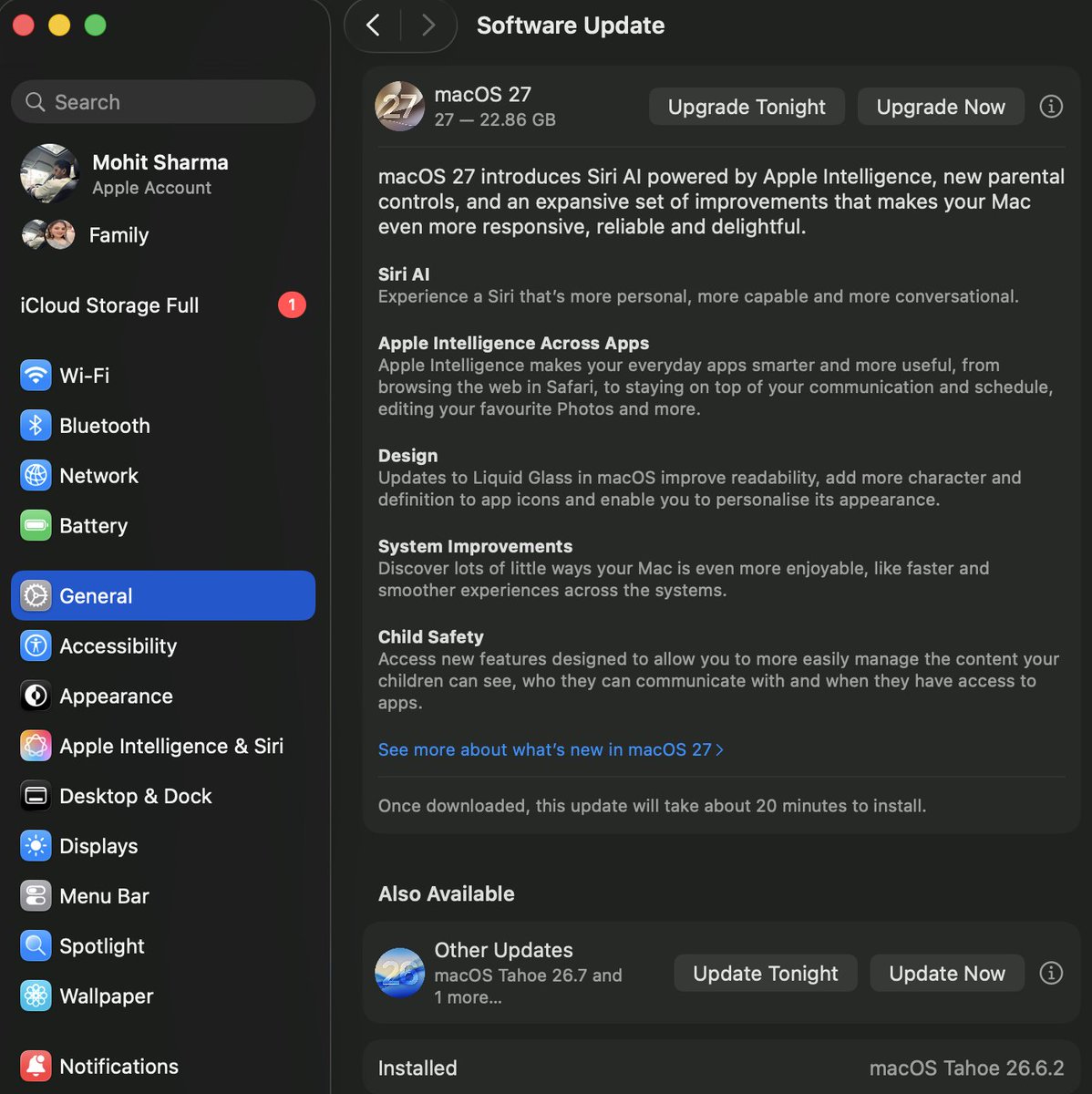Select General label in sidebar
This screenshot has height=1094, width=1092.
coord(96,596)
